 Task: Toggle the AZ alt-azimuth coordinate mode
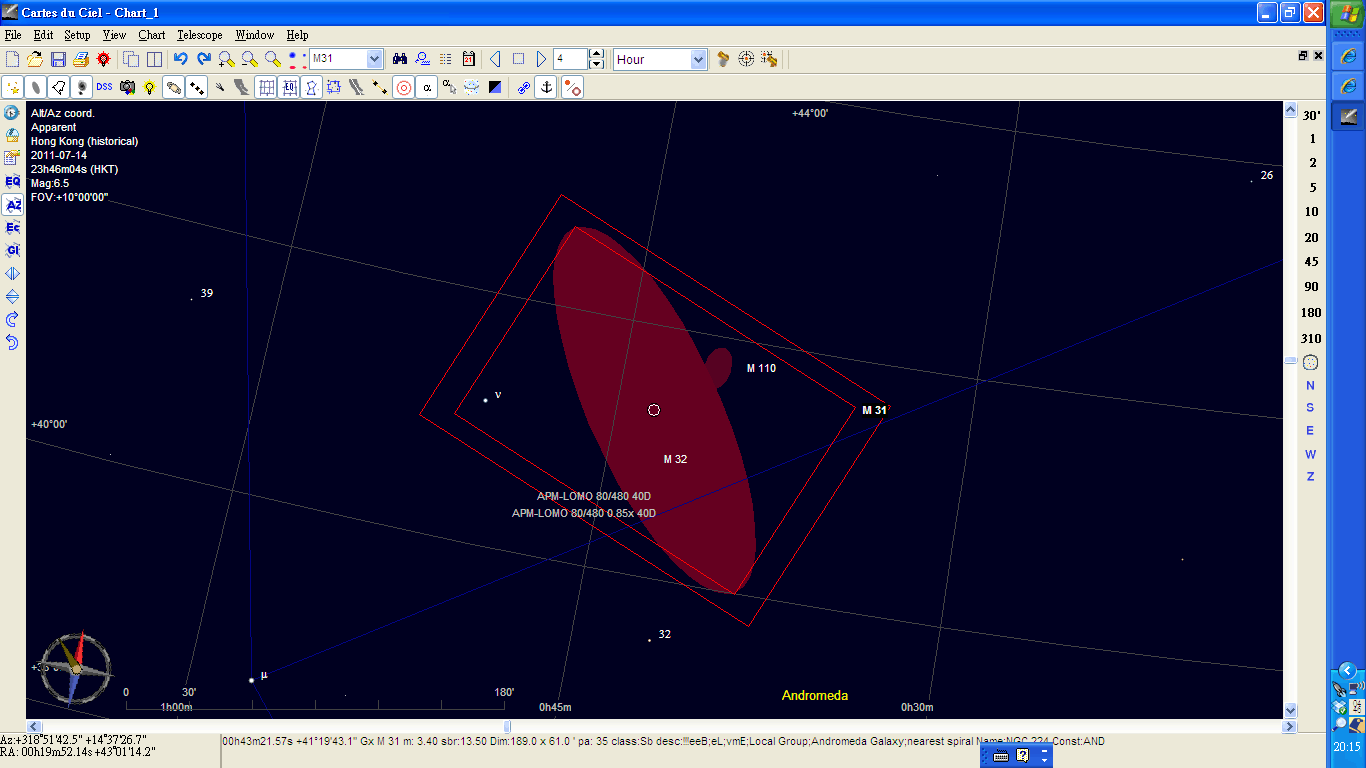click(x=13, y=205)
